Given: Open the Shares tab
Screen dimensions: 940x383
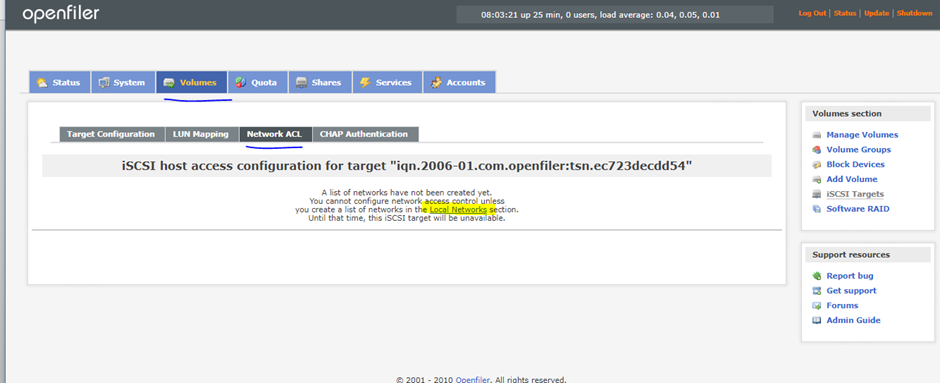Looking at the screenshot, I should coord(320,83).
